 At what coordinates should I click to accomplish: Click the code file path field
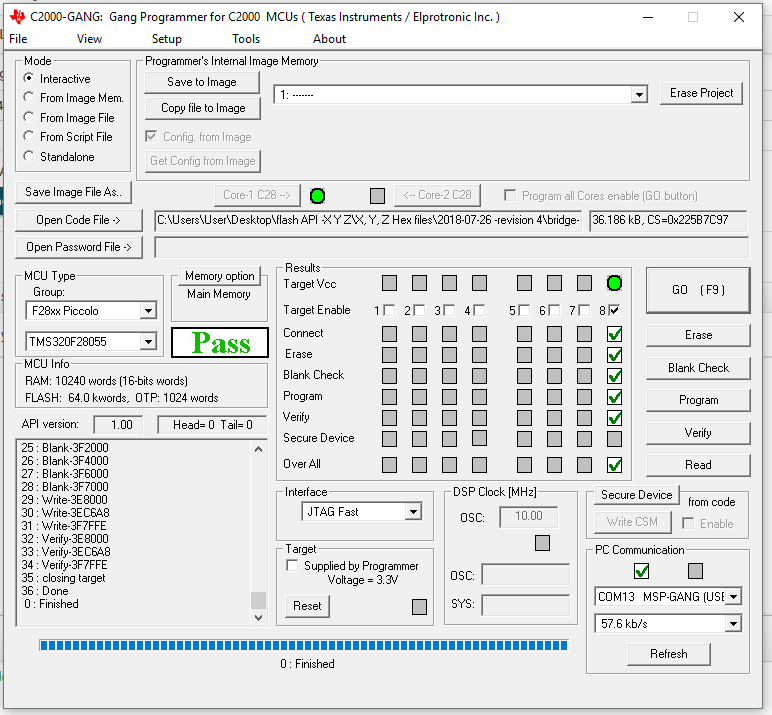(x=368, y=220)
